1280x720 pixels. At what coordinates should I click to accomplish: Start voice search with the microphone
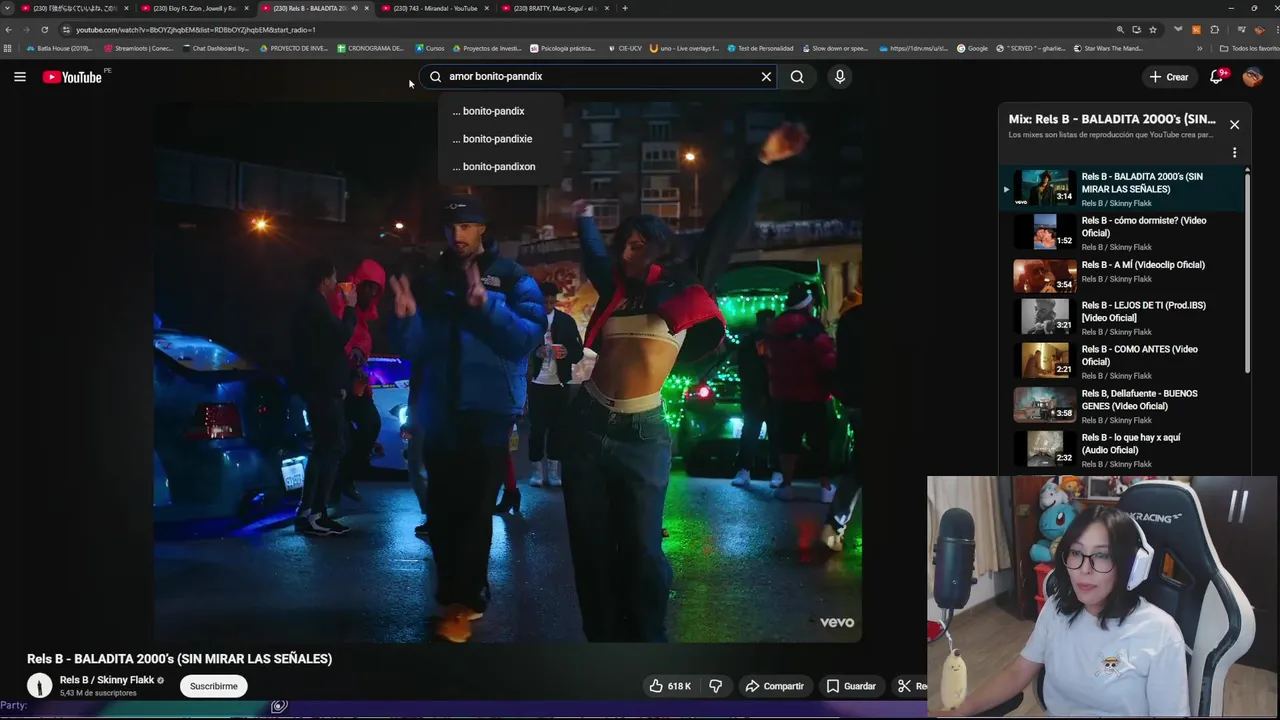click(x=839, y=76)
